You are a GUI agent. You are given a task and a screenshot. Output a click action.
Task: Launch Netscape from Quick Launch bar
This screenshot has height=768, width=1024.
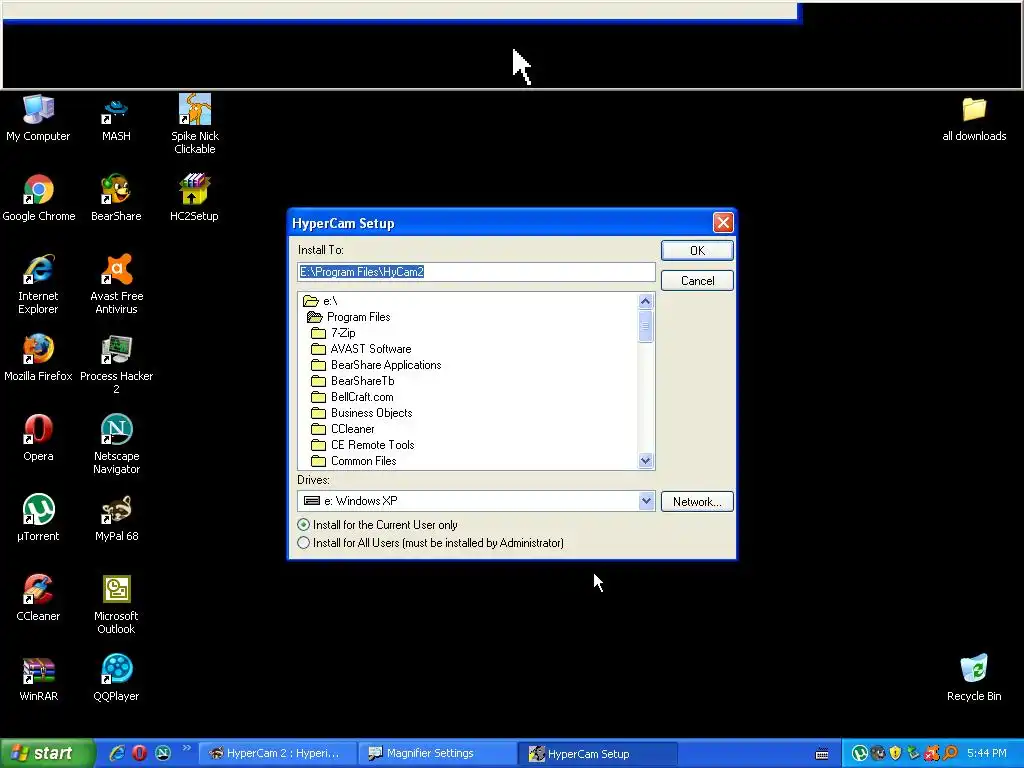[163, 753]
